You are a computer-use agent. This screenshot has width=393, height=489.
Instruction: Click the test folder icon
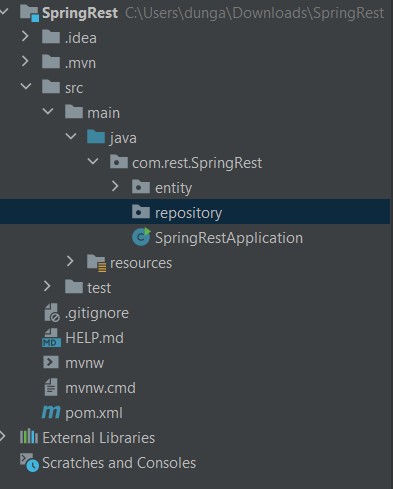click(74, 287)
